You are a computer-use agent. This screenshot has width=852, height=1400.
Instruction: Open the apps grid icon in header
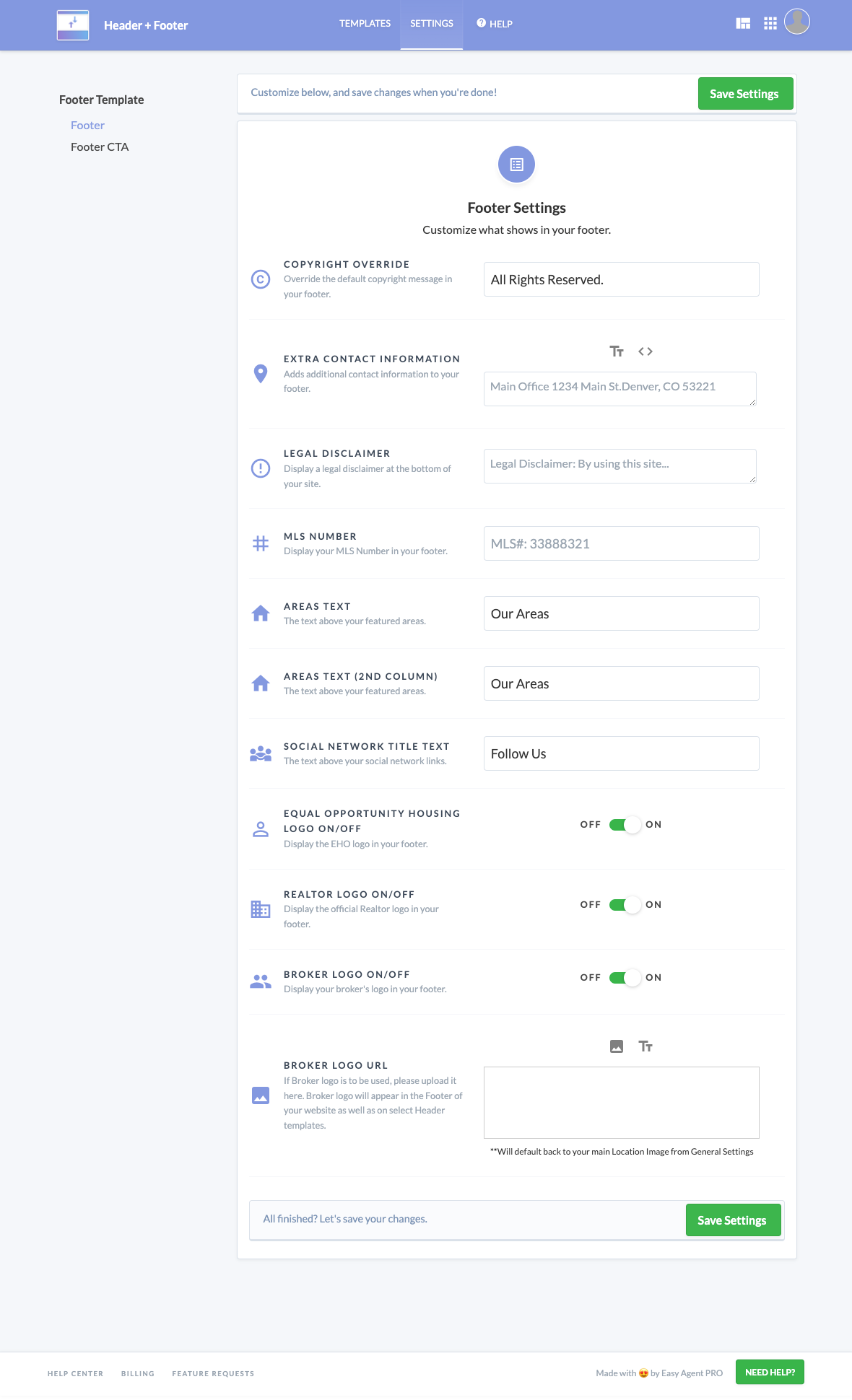click(x=770, y=23)
